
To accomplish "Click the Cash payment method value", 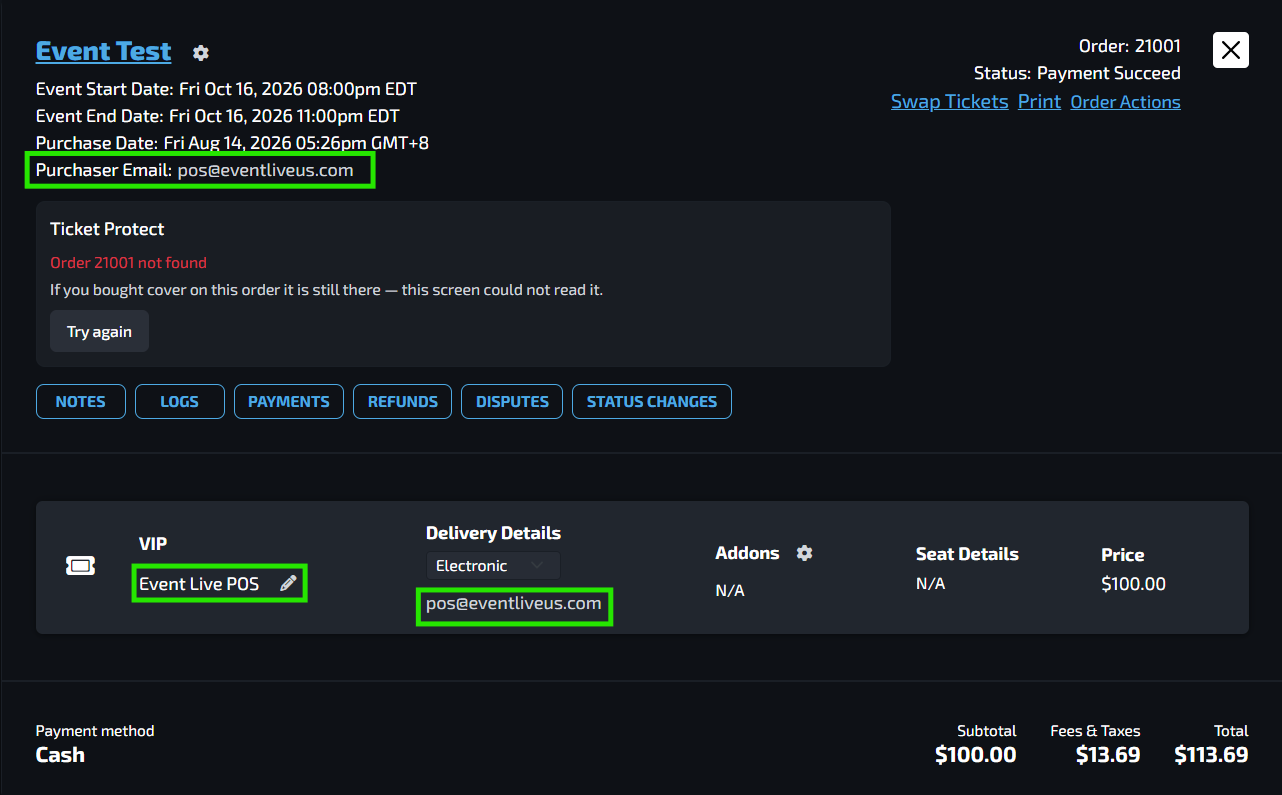I will [x=60, y=755].
